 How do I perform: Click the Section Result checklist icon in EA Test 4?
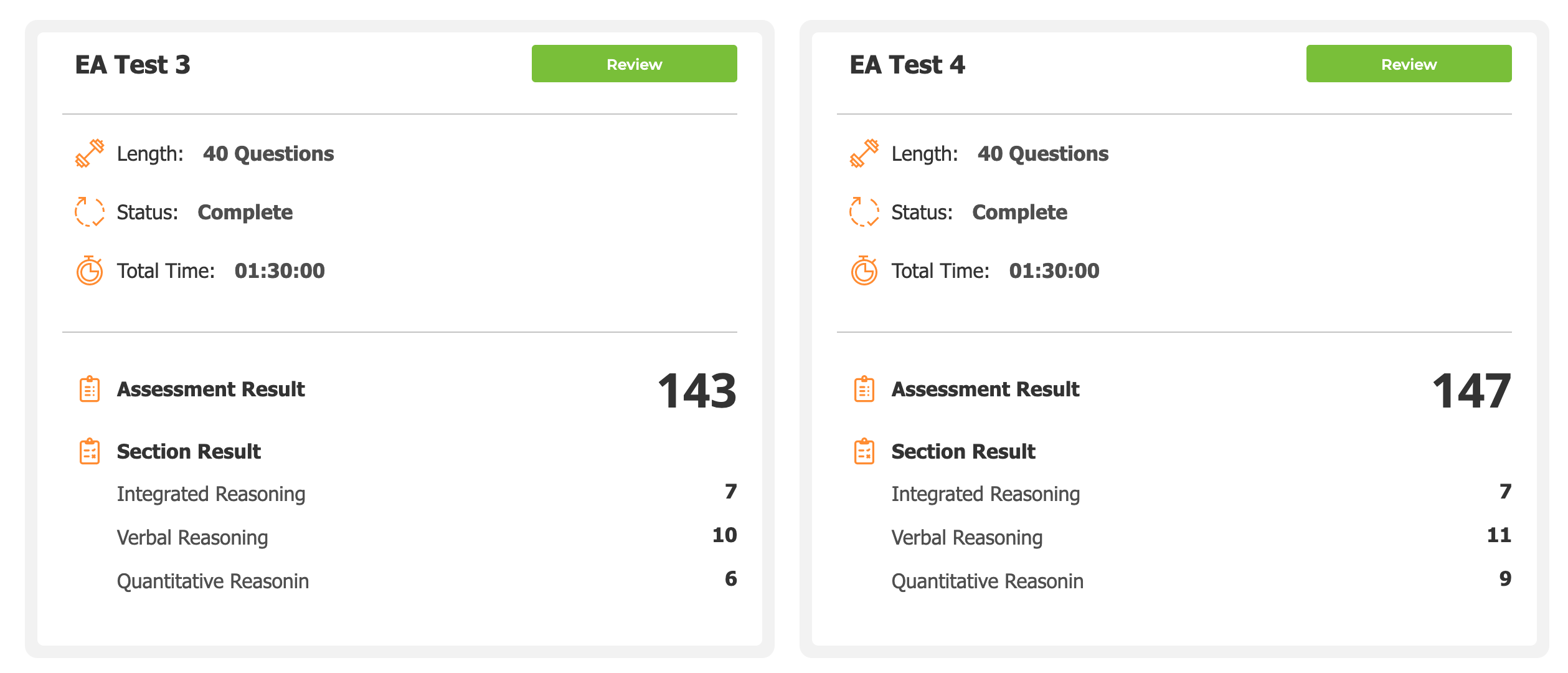pos(864,452)
